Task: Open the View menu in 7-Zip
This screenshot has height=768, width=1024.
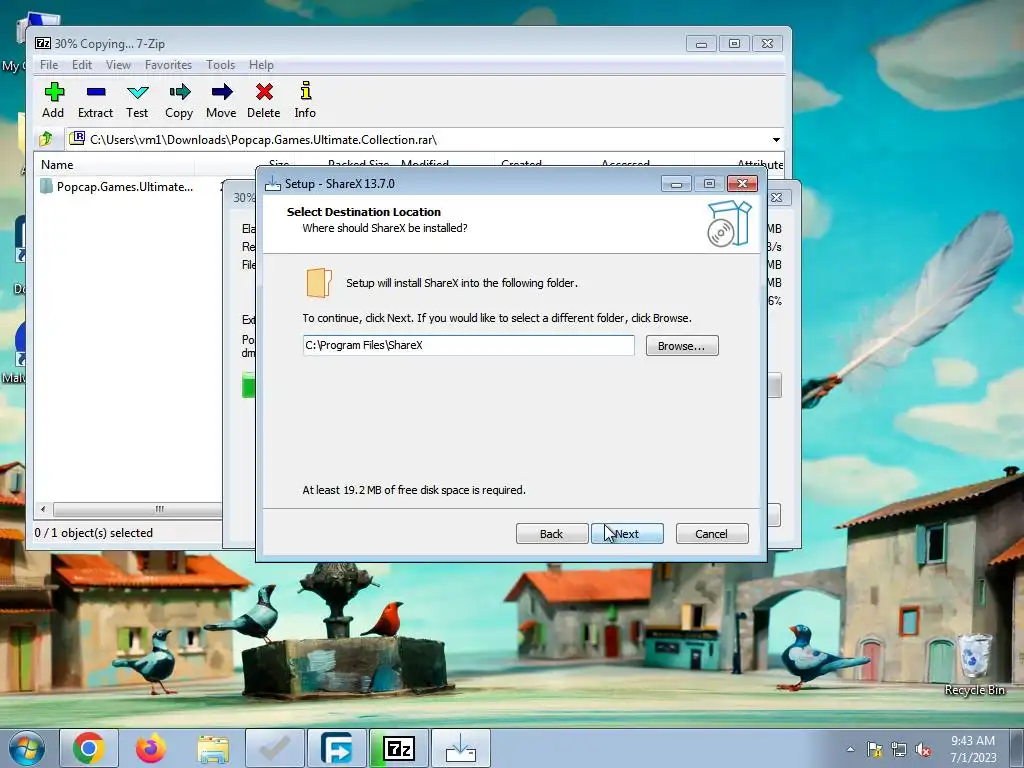Action: (x=118, y=65)
